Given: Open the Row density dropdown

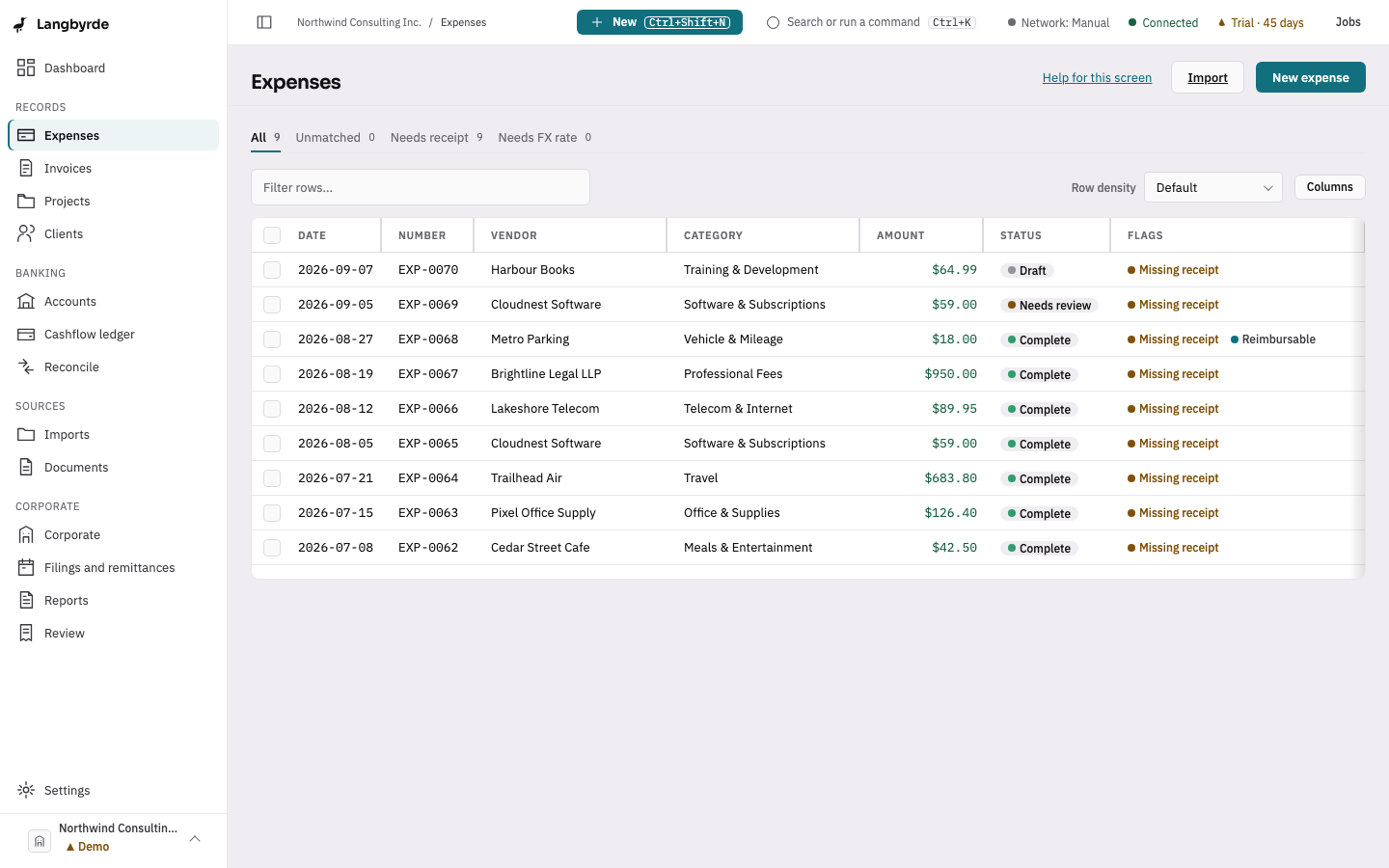Looking at the screenshot, I should 1213,187.
